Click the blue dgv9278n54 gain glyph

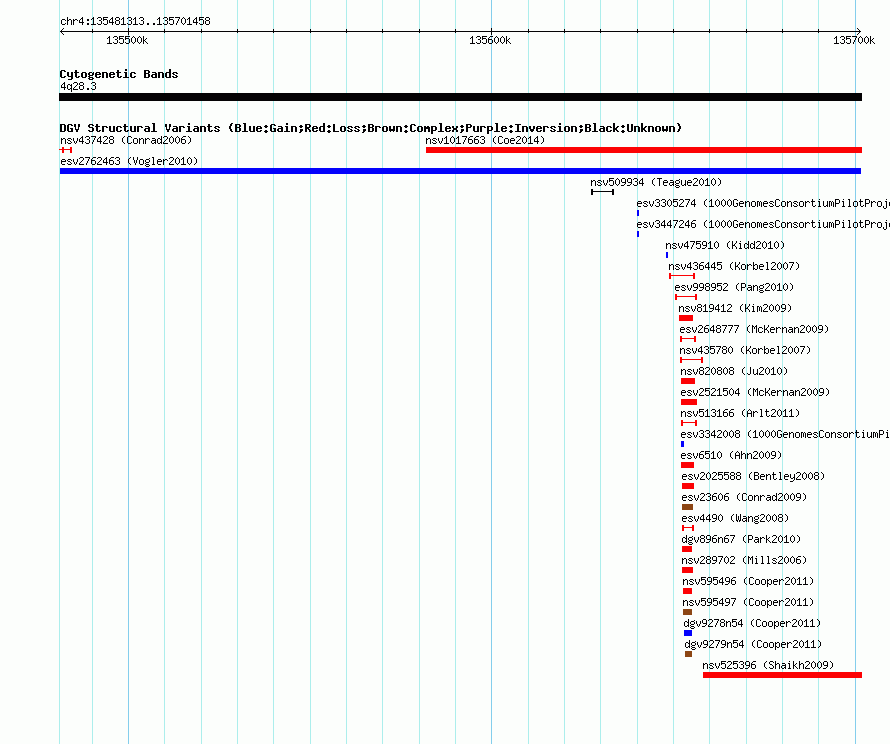coord(688,633)
